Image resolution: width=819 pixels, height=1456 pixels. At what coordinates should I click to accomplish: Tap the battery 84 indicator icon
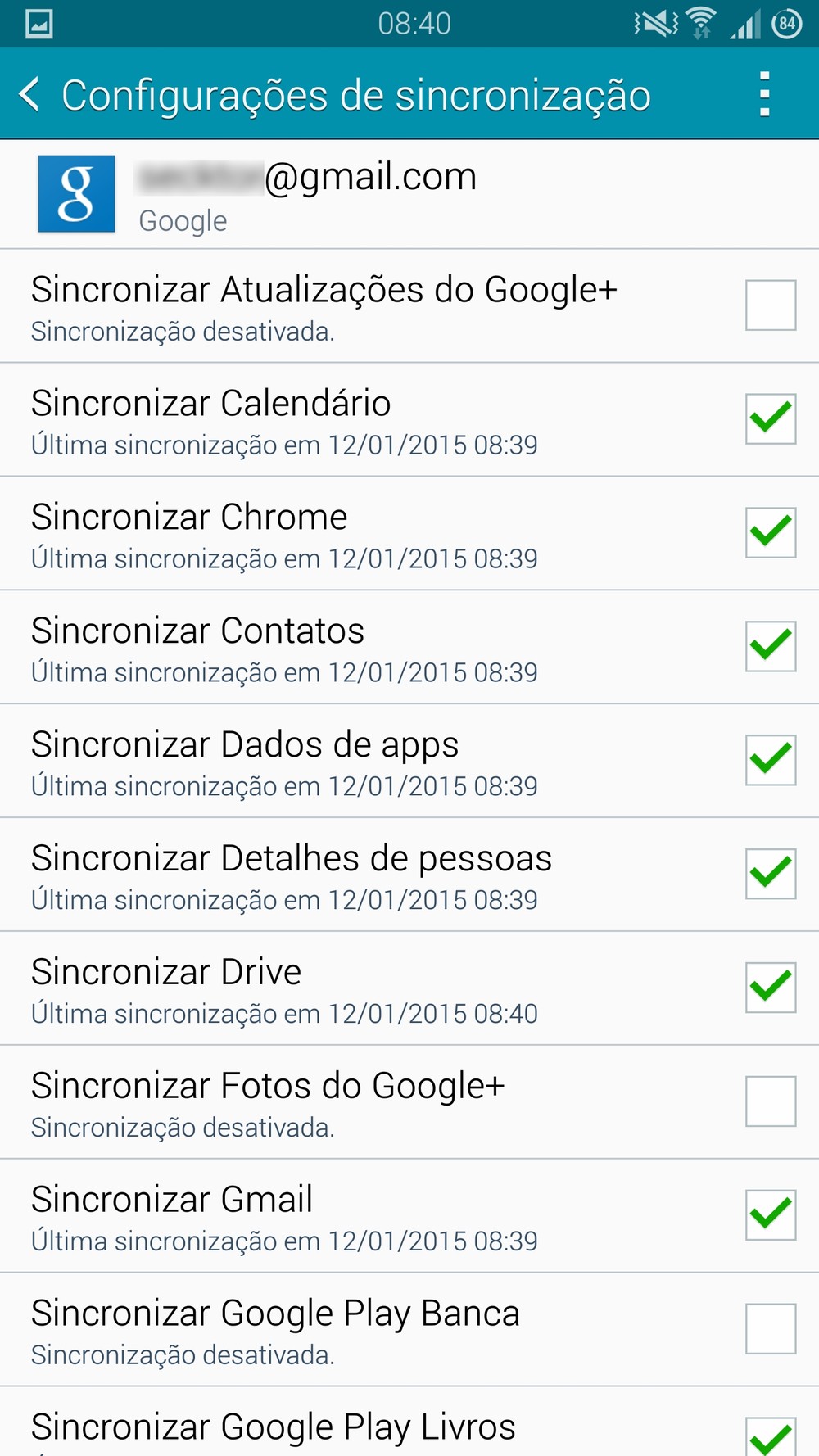787,23
